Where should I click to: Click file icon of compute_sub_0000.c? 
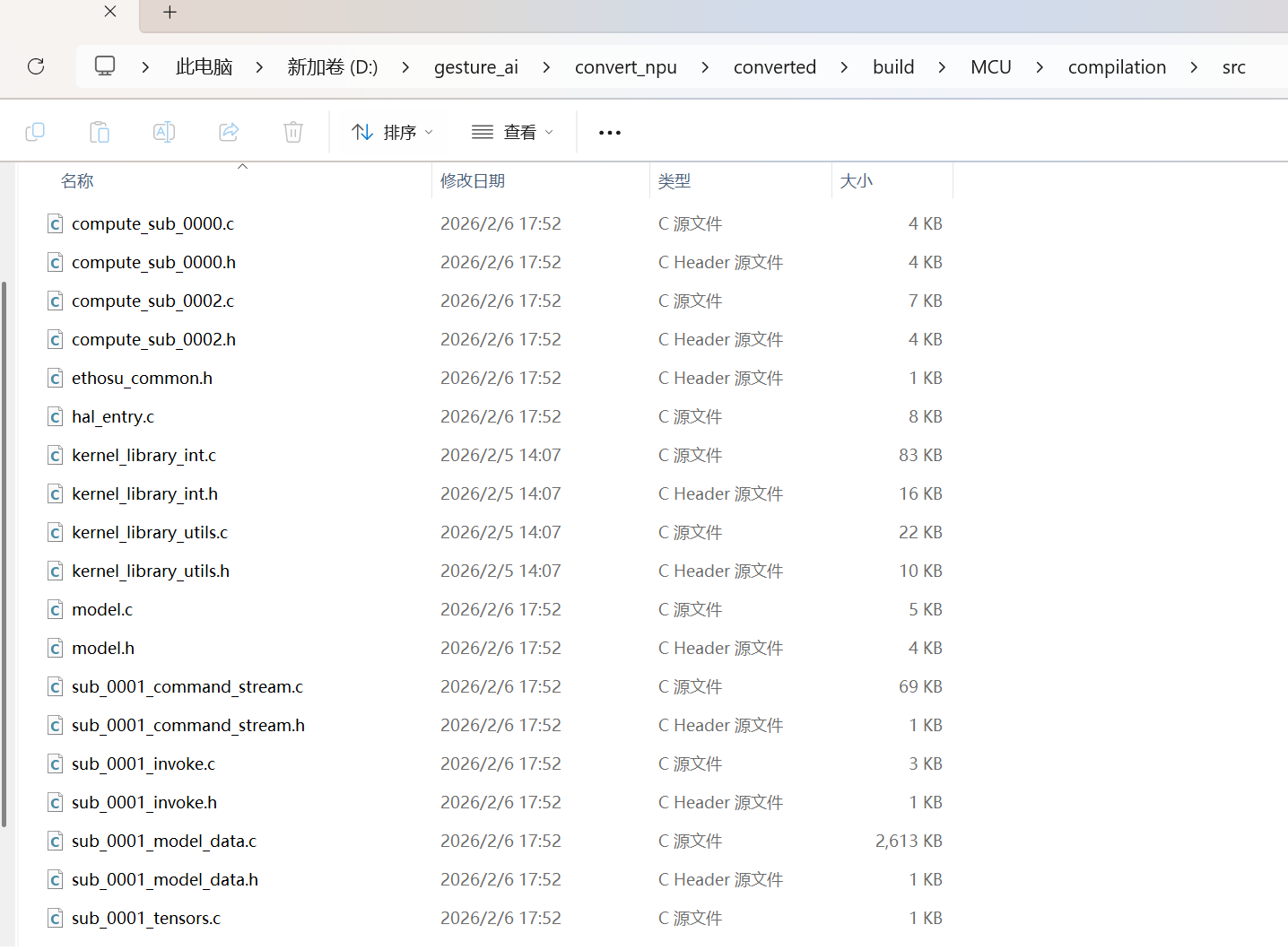coord(56,223)
